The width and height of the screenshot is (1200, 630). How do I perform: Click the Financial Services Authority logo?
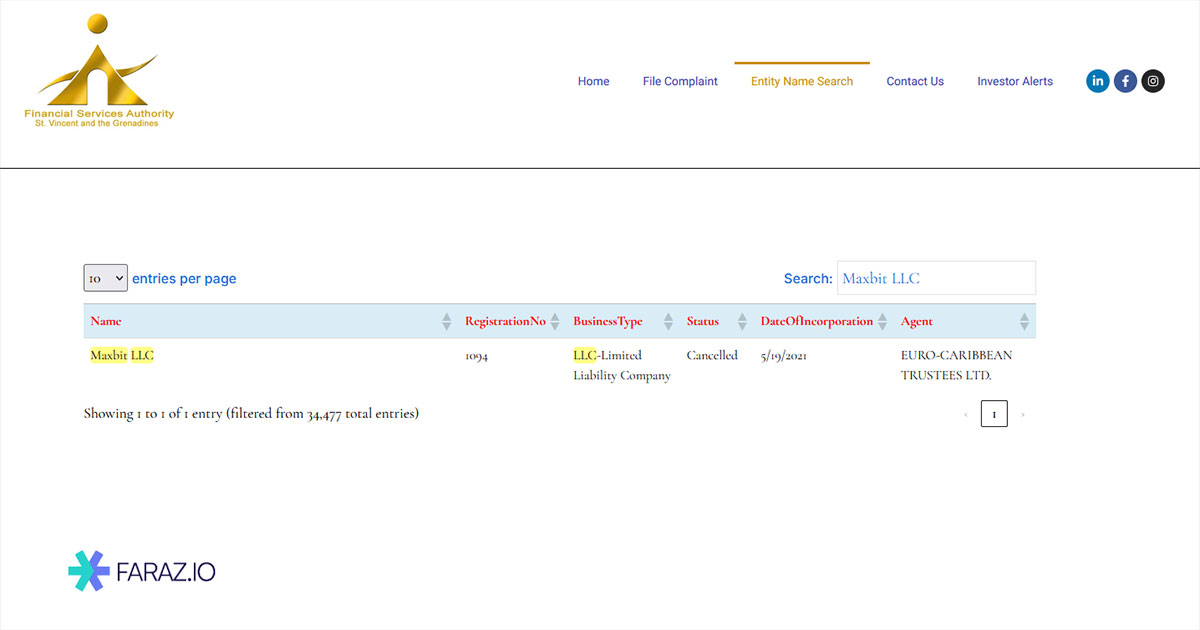point(98,72)
